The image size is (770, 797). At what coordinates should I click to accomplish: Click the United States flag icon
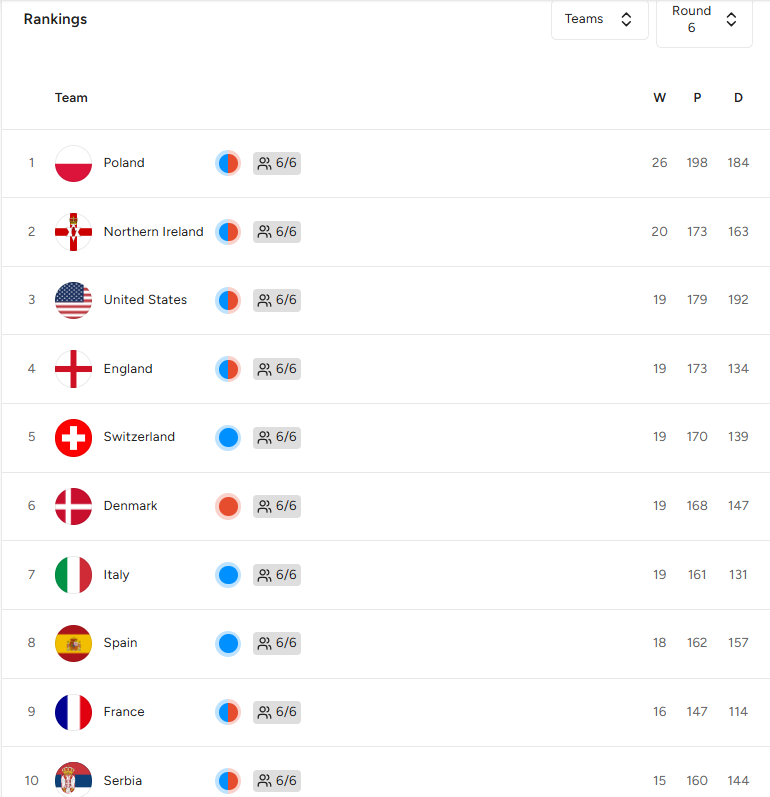pos(73,300)
